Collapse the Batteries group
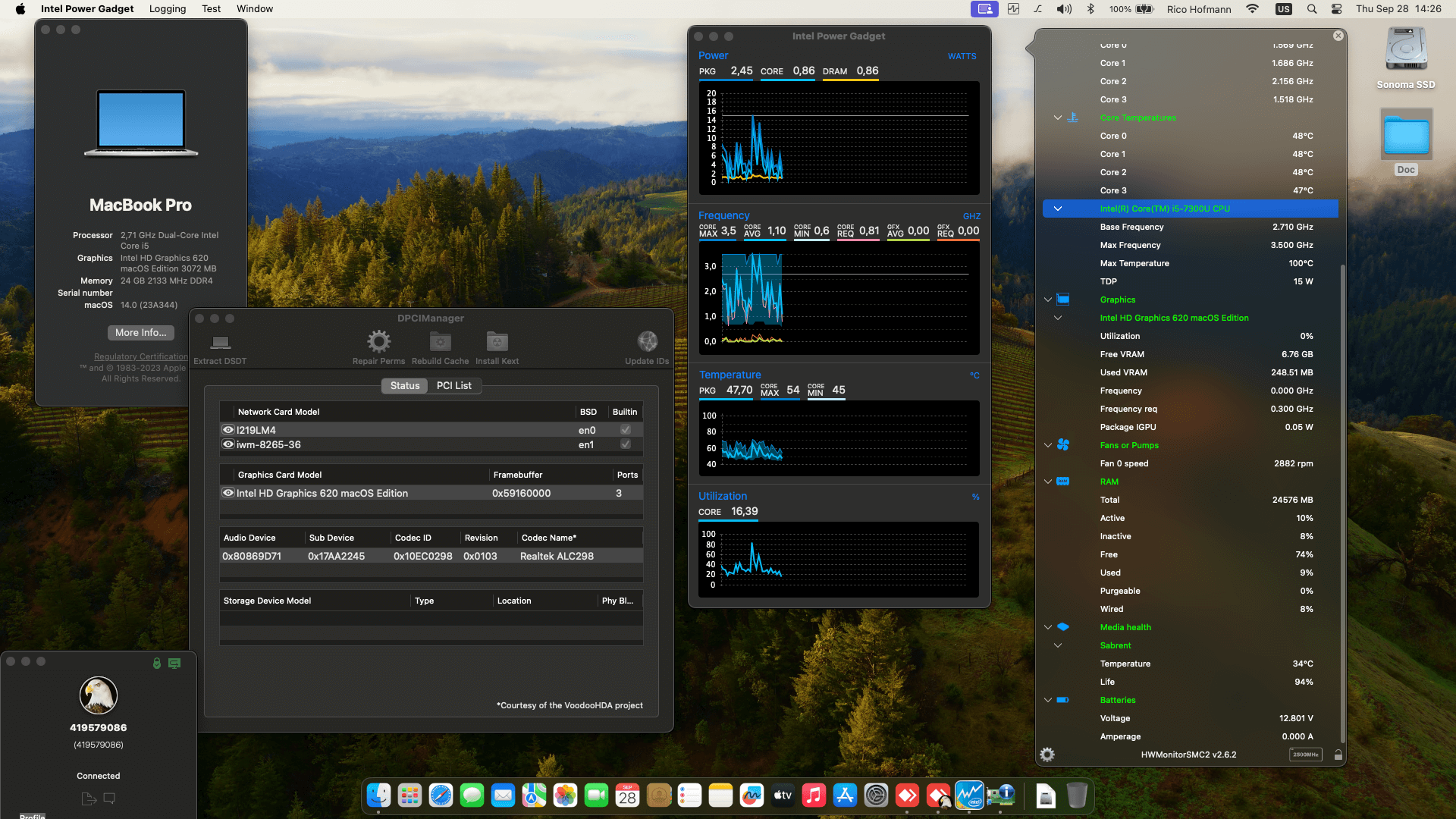The height and width of the screenshot is (819, 1456). (1048, 700)
